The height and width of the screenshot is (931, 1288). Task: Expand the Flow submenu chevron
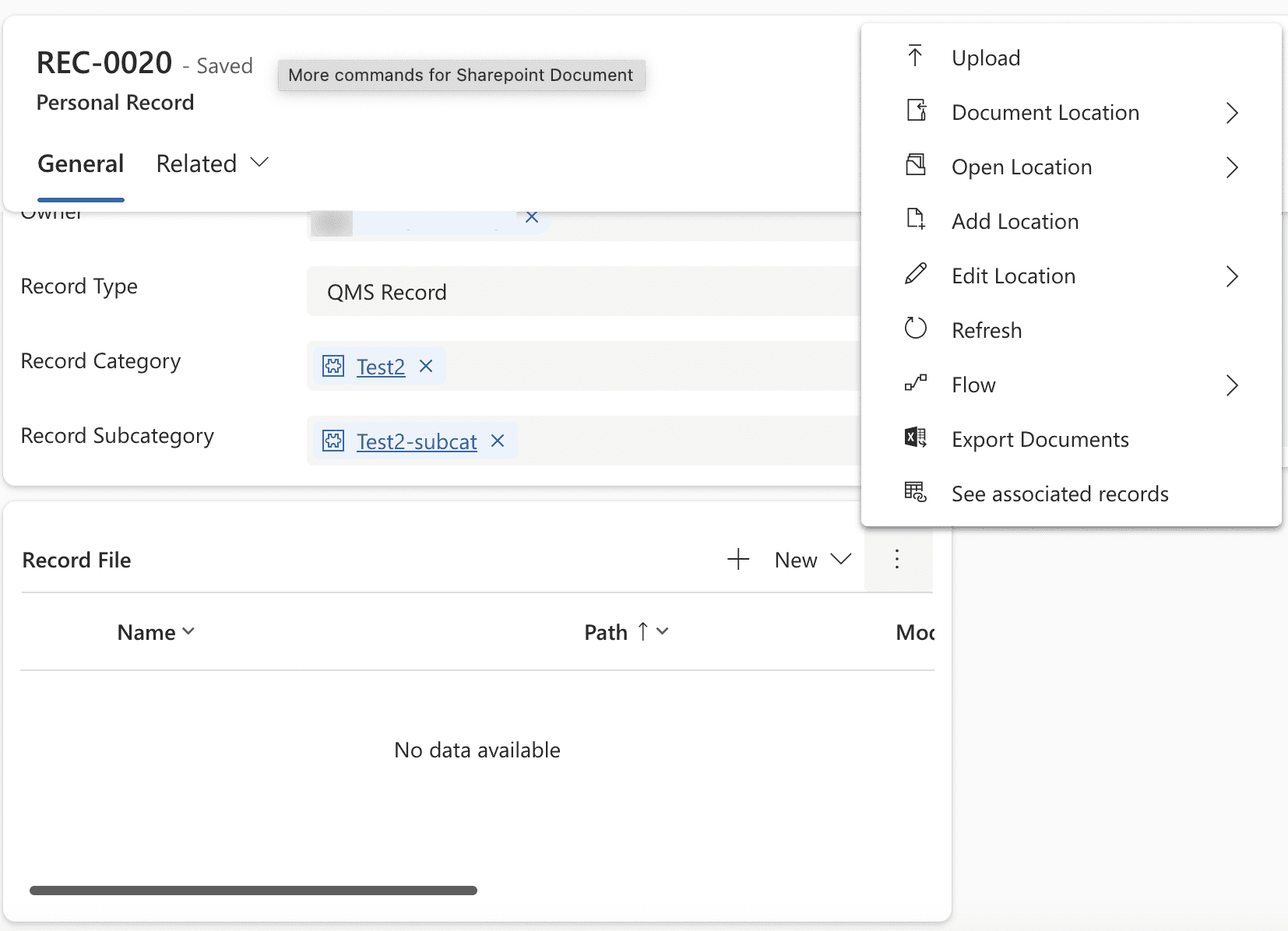pos(1232,385)
